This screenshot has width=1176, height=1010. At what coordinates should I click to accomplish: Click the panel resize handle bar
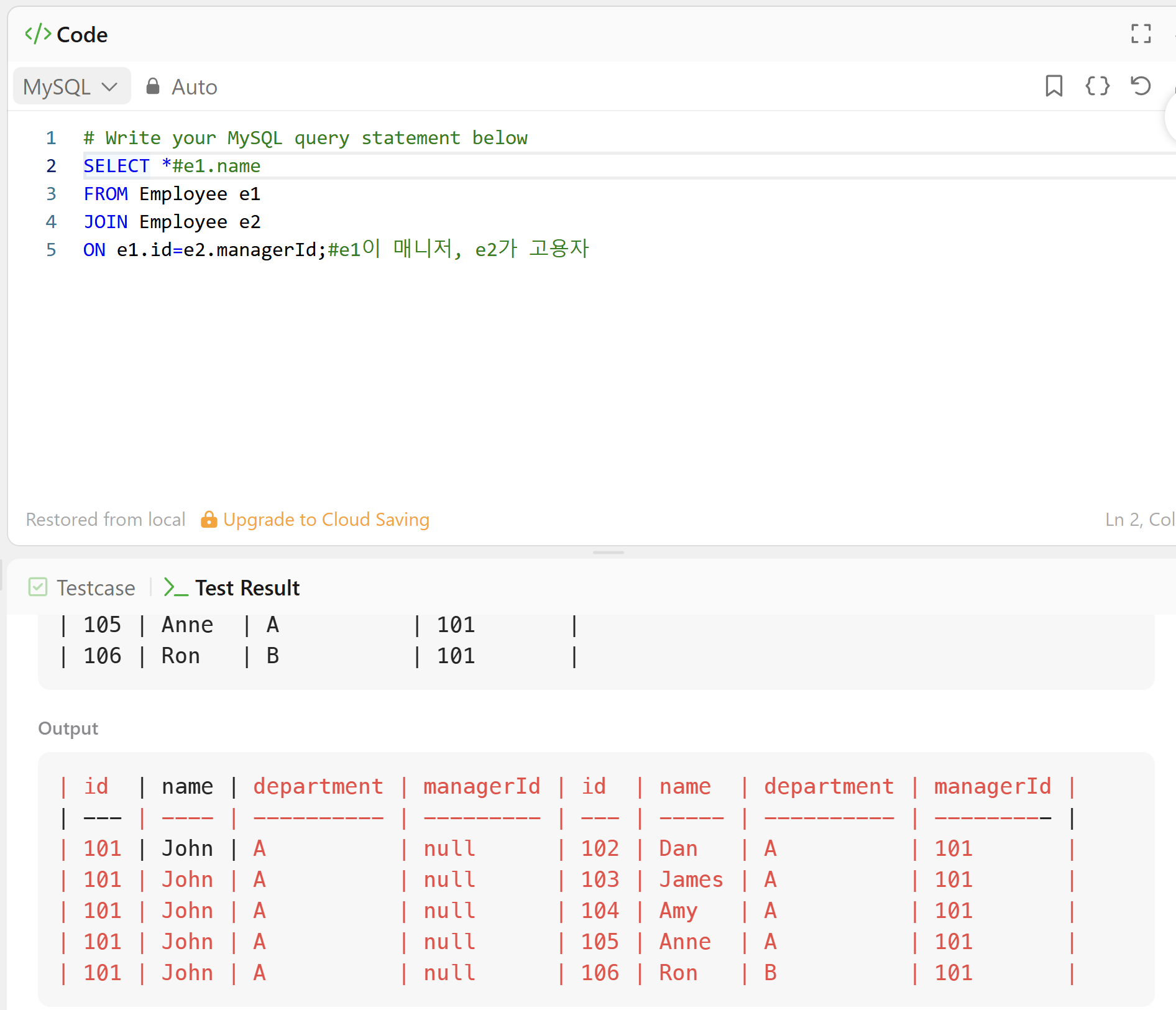click(x=608, y=552)
